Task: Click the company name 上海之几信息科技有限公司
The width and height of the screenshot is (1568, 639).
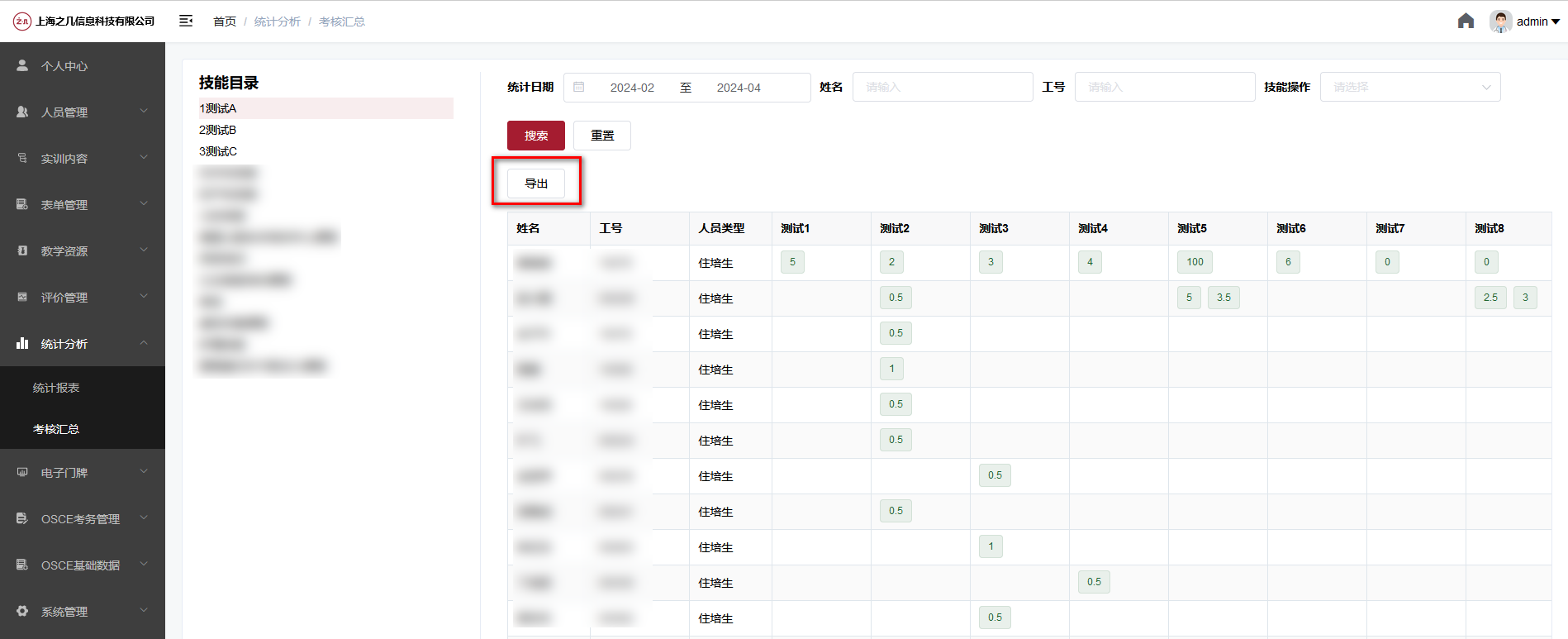Action: click(95, 21)
